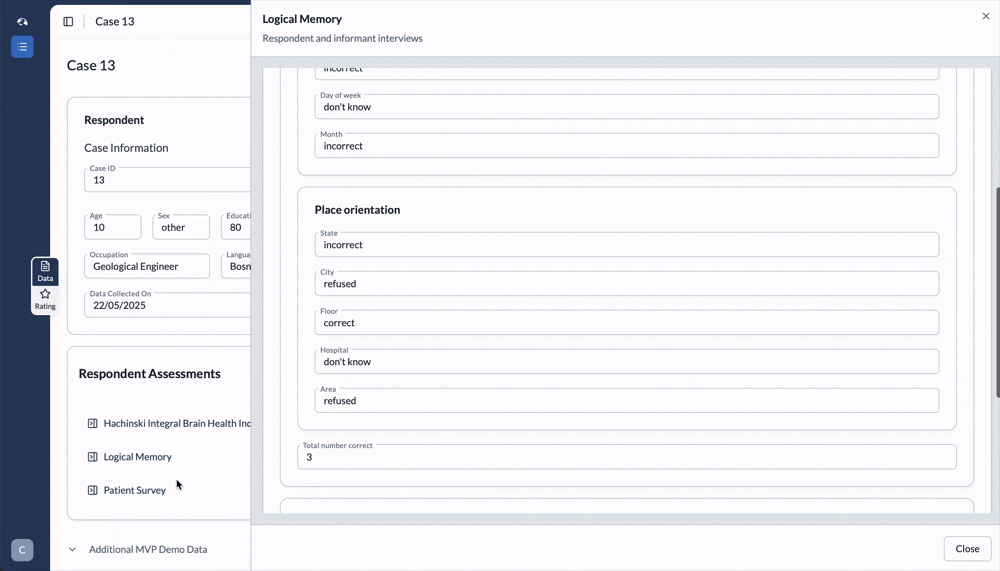Click the City field showing refused
This screenshot has height=571, width=1000.
click(626, 283)
